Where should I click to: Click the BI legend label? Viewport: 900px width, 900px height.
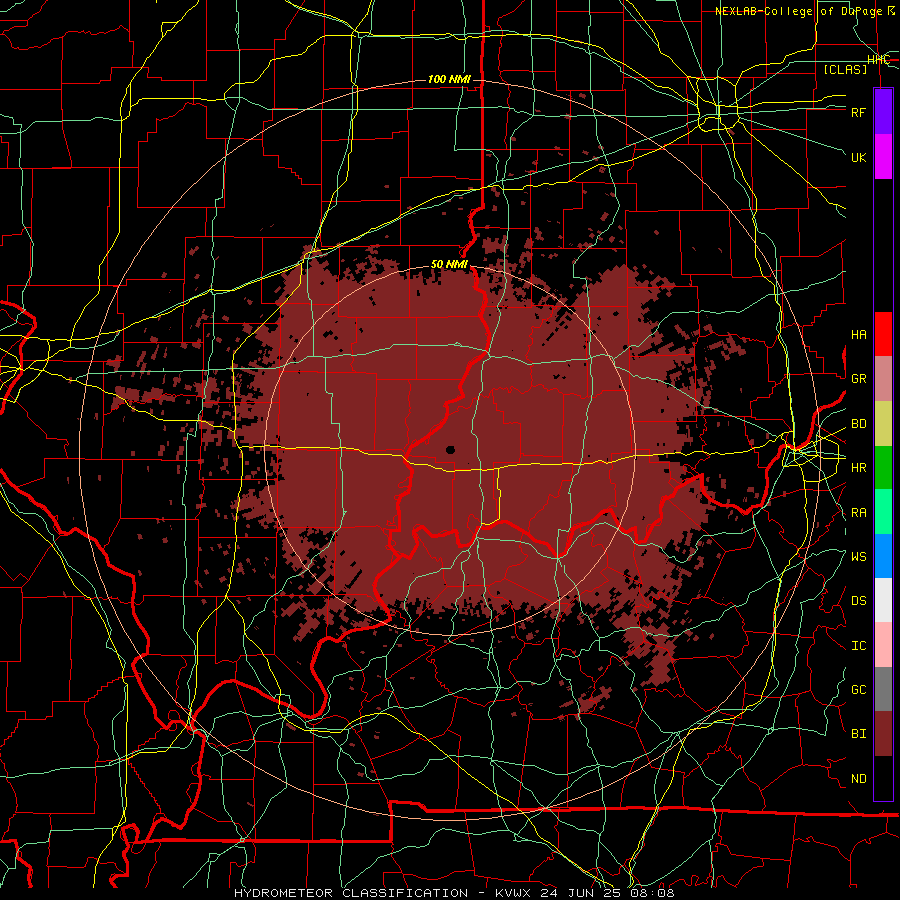pyautogui.click(x=859, y=734)
